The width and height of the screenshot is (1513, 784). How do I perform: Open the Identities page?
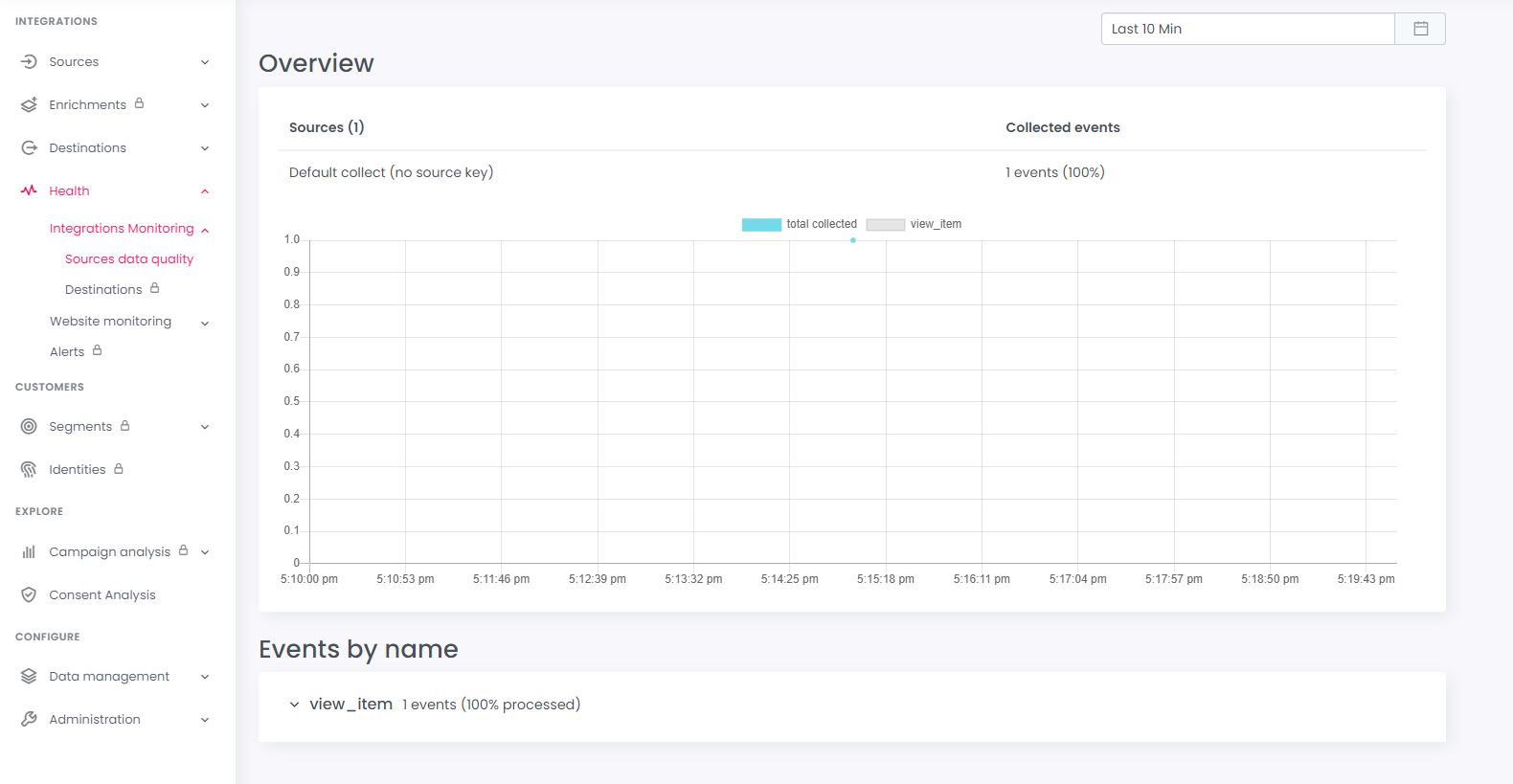point(78,470)
